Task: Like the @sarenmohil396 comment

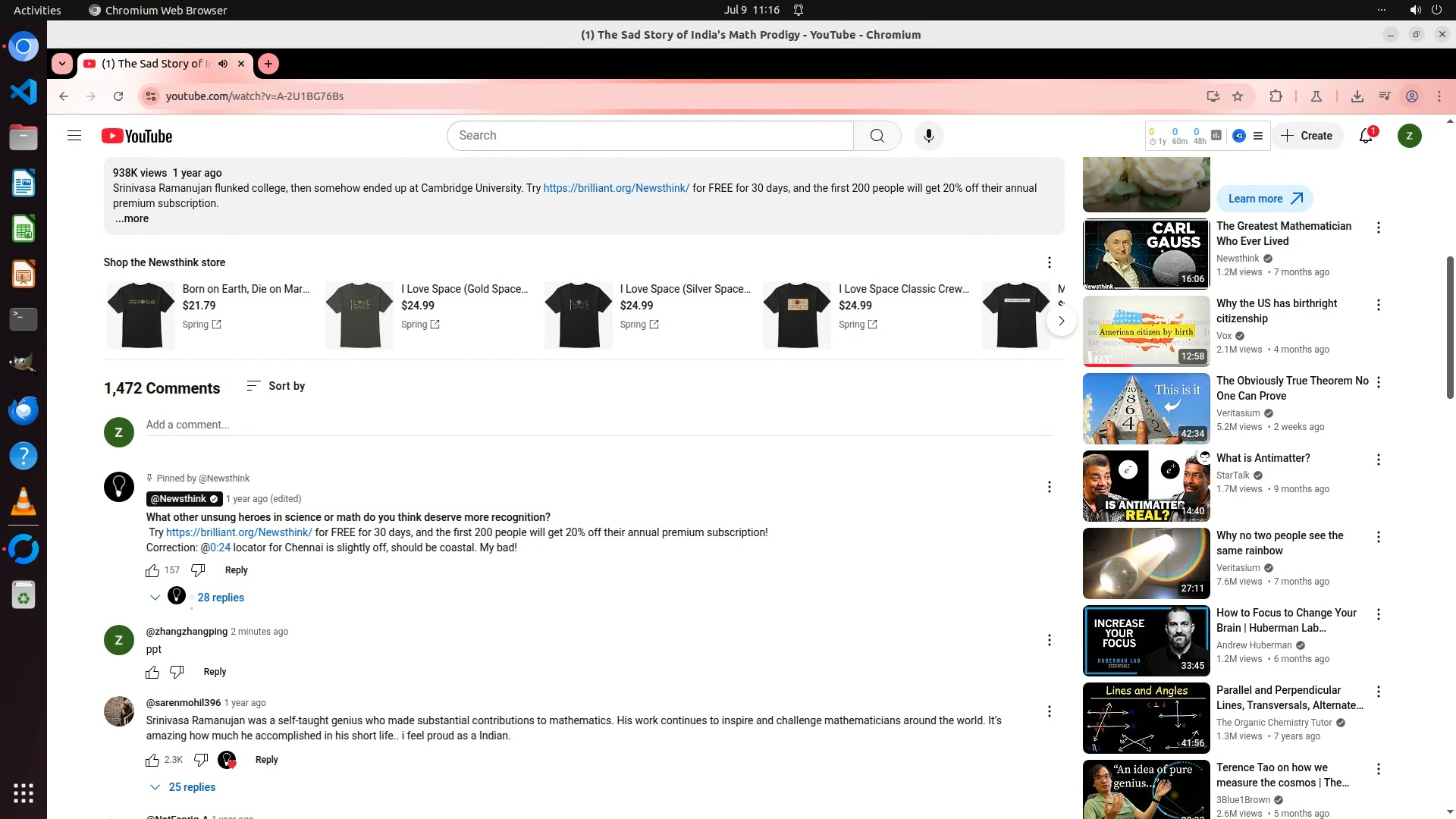Action: click(x=152, y=760)
